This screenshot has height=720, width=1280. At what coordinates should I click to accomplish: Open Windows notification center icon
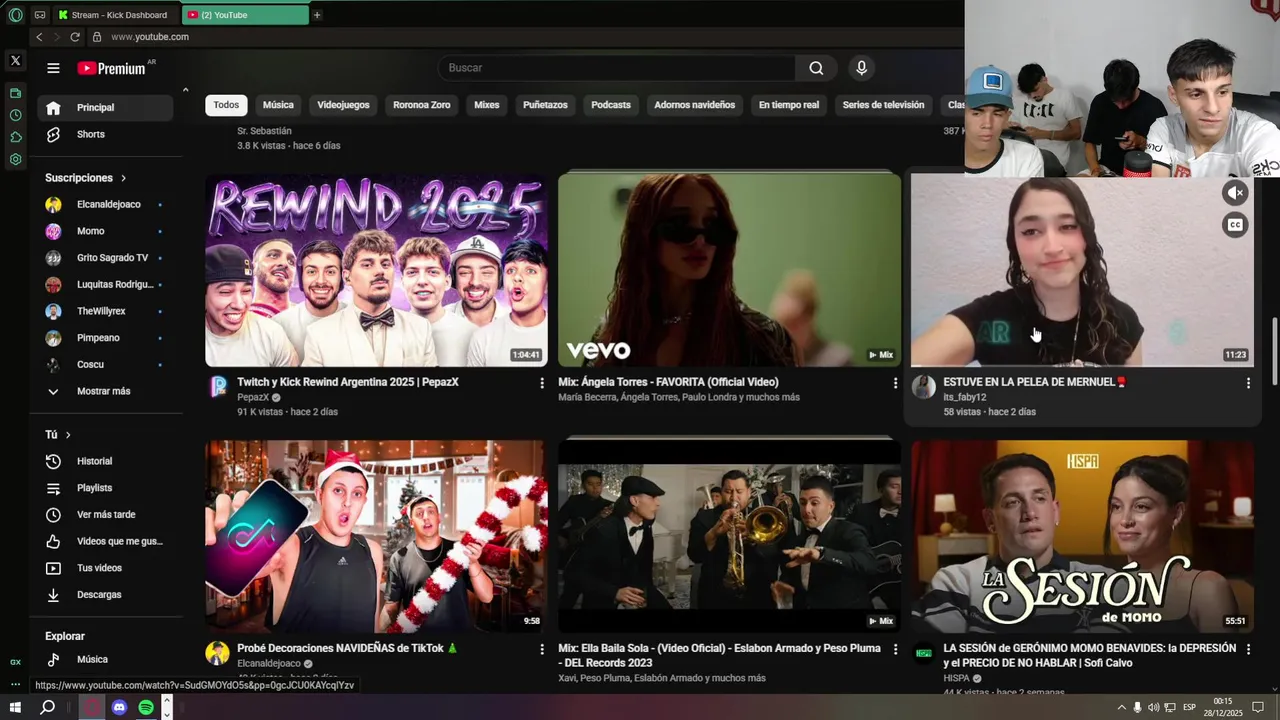click(1259, 707)
